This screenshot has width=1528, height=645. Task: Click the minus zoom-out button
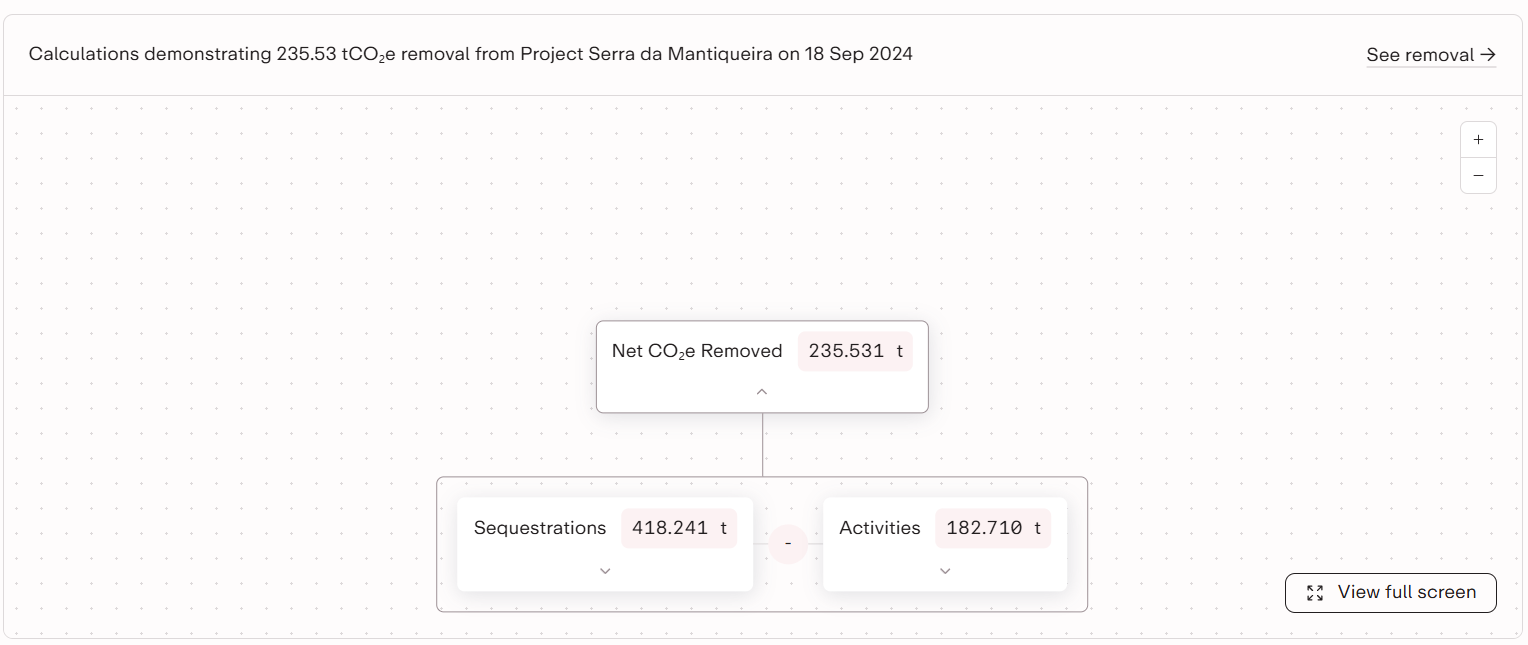1478,176
